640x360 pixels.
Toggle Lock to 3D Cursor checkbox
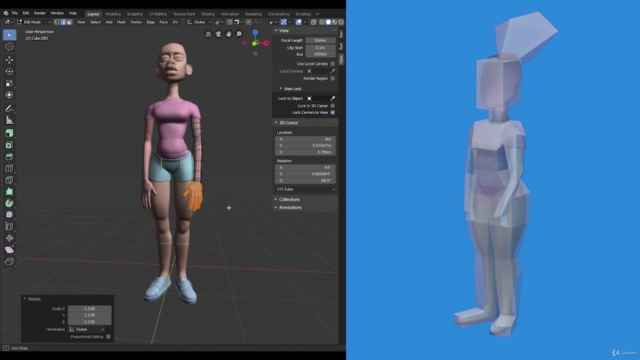332,106
